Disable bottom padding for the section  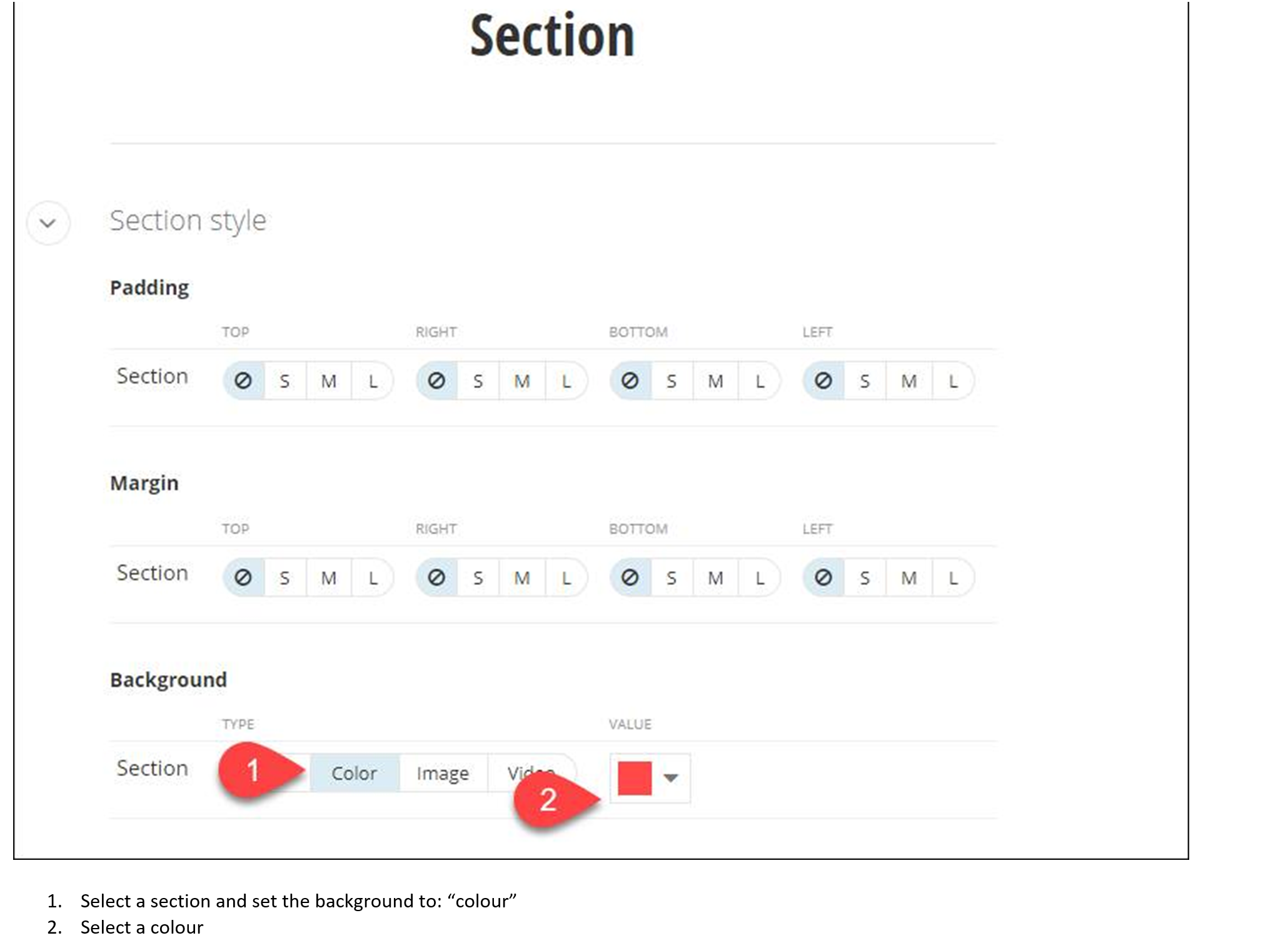point(631,381)
